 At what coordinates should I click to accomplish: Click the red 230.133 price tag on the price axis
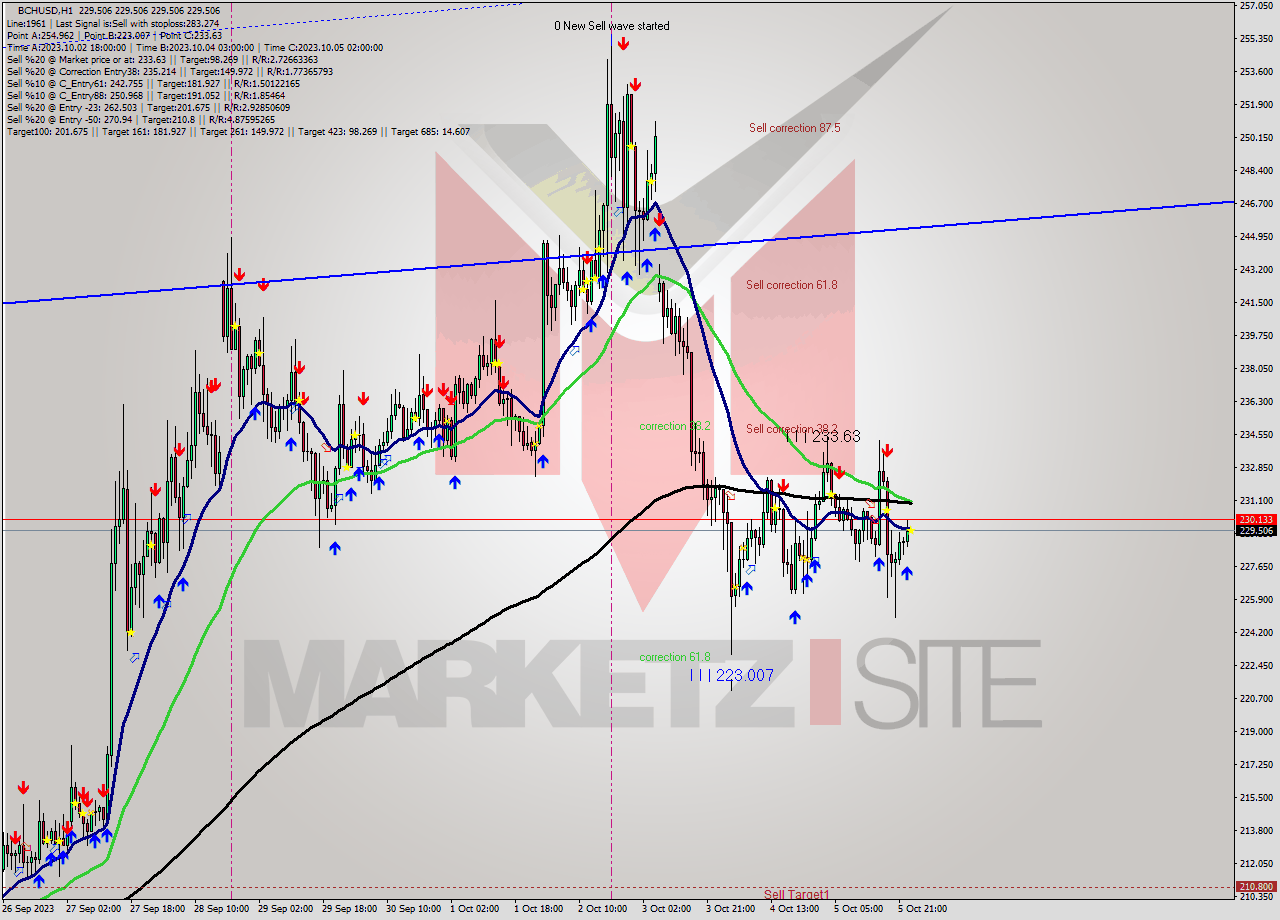coord(1256,520)
